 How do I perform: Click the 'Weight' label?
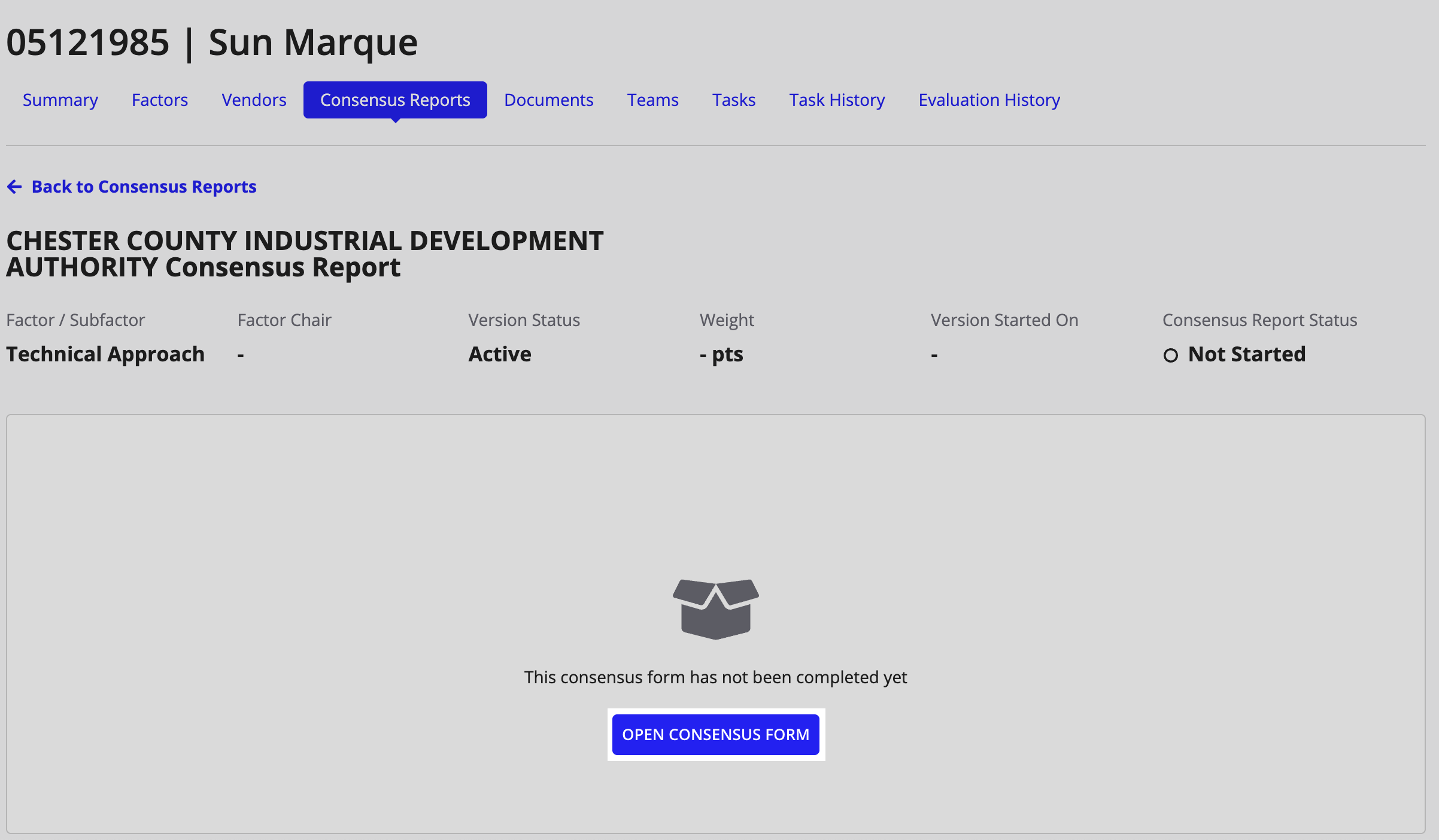coord(727,320)
